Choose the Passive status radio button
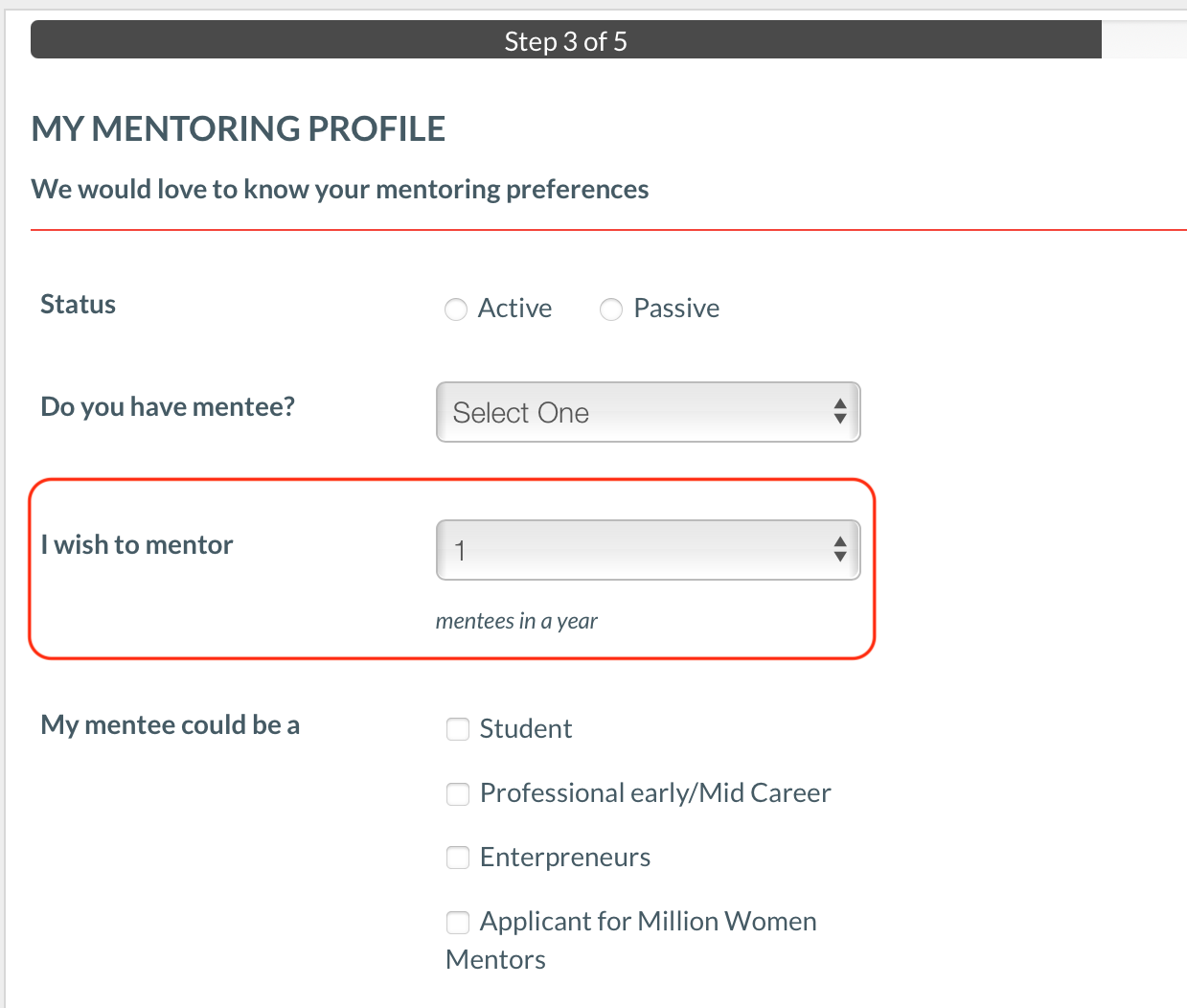 [611, 309]
